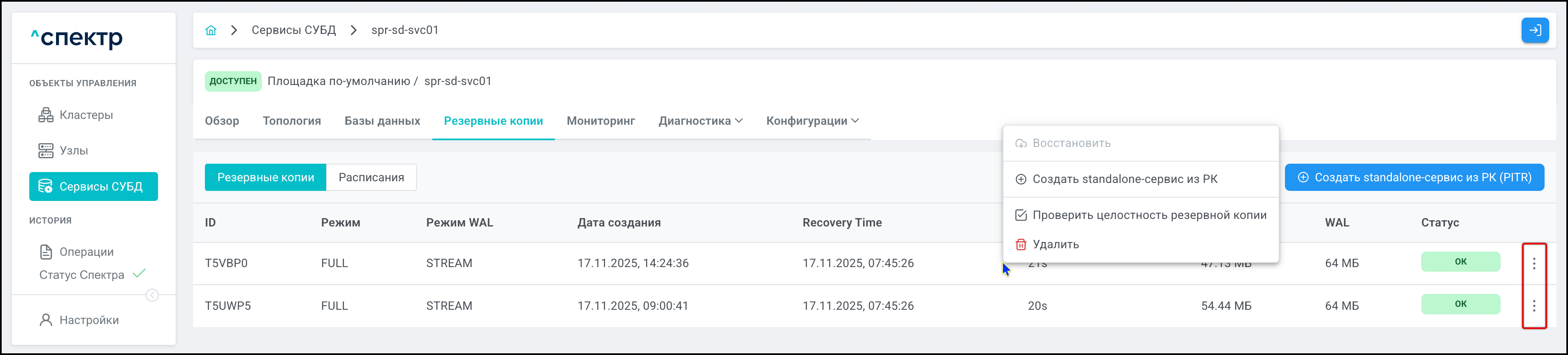1568x355 pixels.
Task: Choose Удалить from the context menu
Action: [x=1055, y=245]
